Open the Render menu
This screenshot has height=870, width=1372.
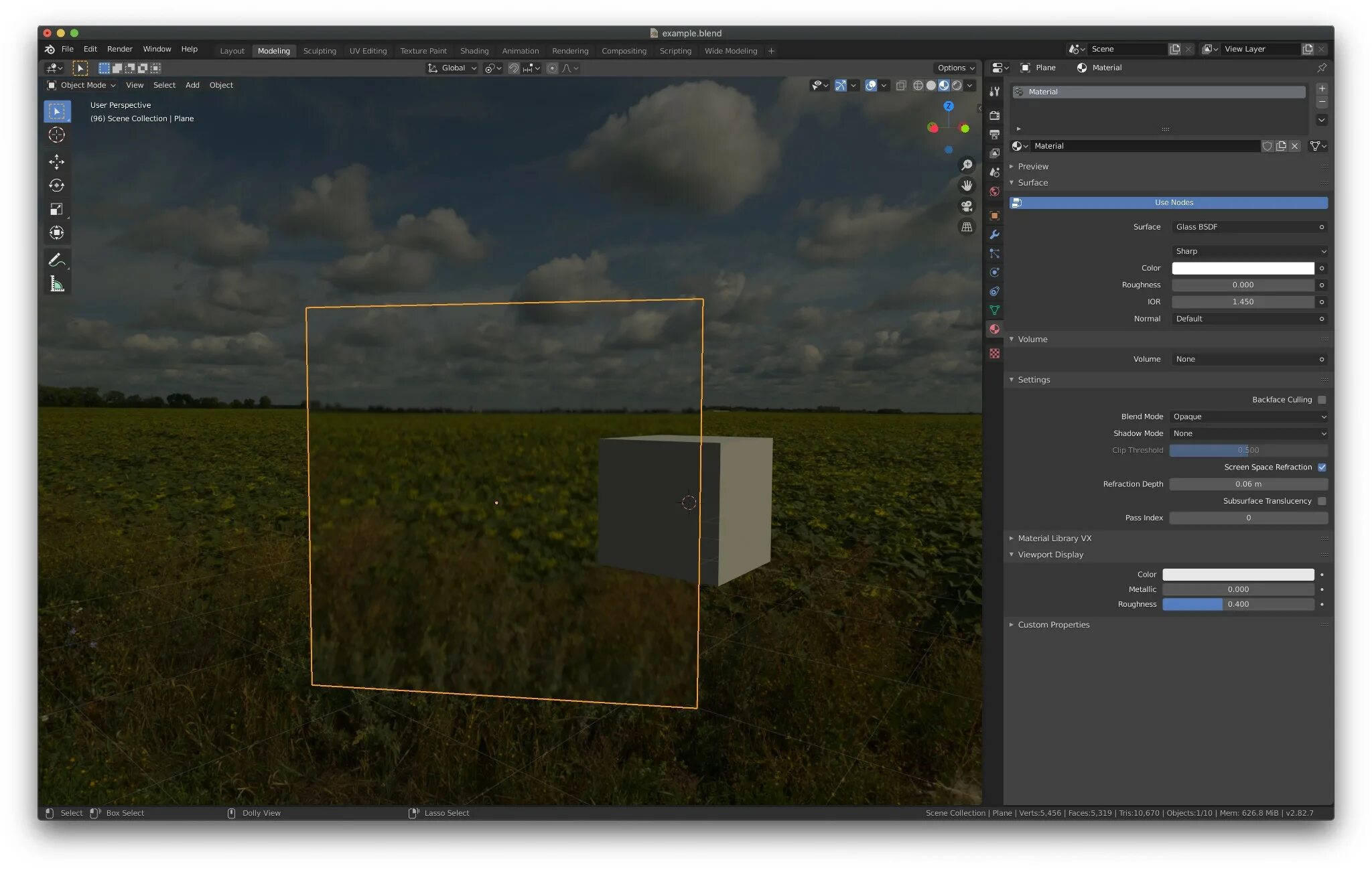coord(120,49)
